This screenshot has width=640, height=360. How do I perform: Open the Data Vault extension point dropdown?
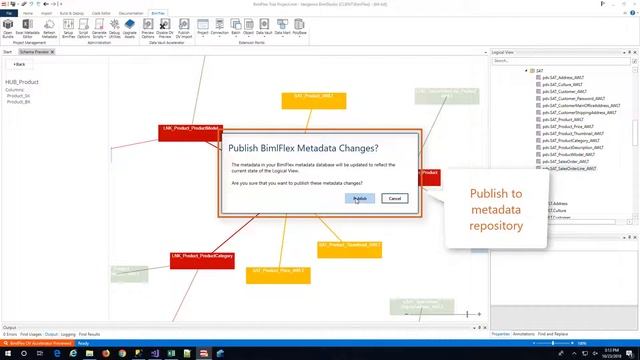[x=264, y=28]
